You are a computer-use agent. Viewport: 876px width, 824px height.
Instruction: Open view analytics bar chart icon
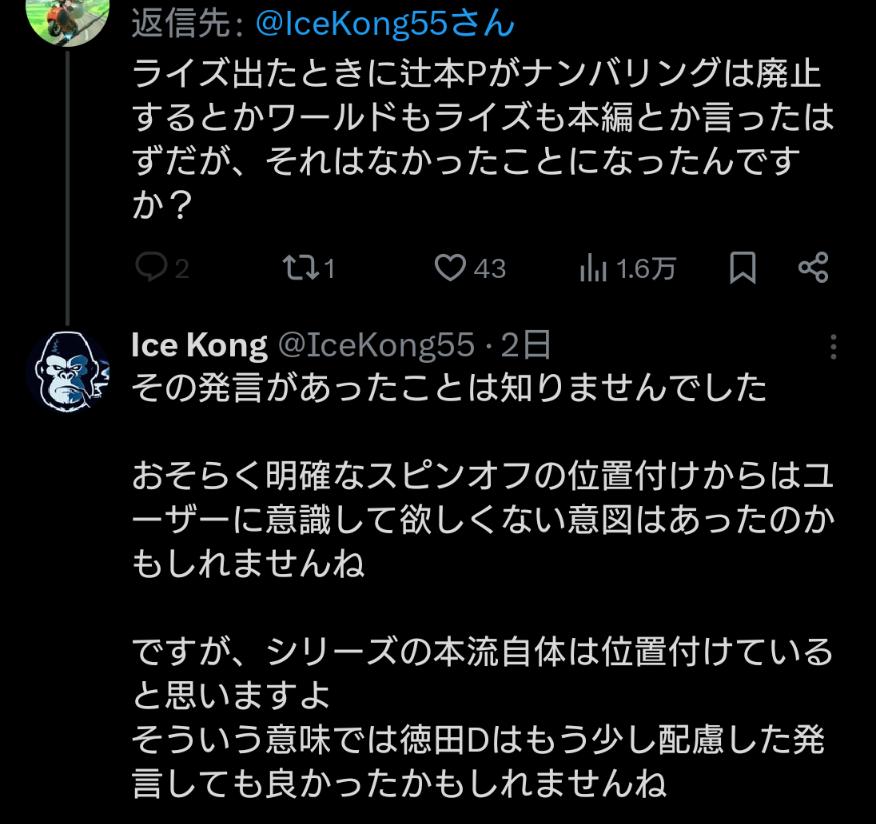pyautogui.click(x=594, y=268)
